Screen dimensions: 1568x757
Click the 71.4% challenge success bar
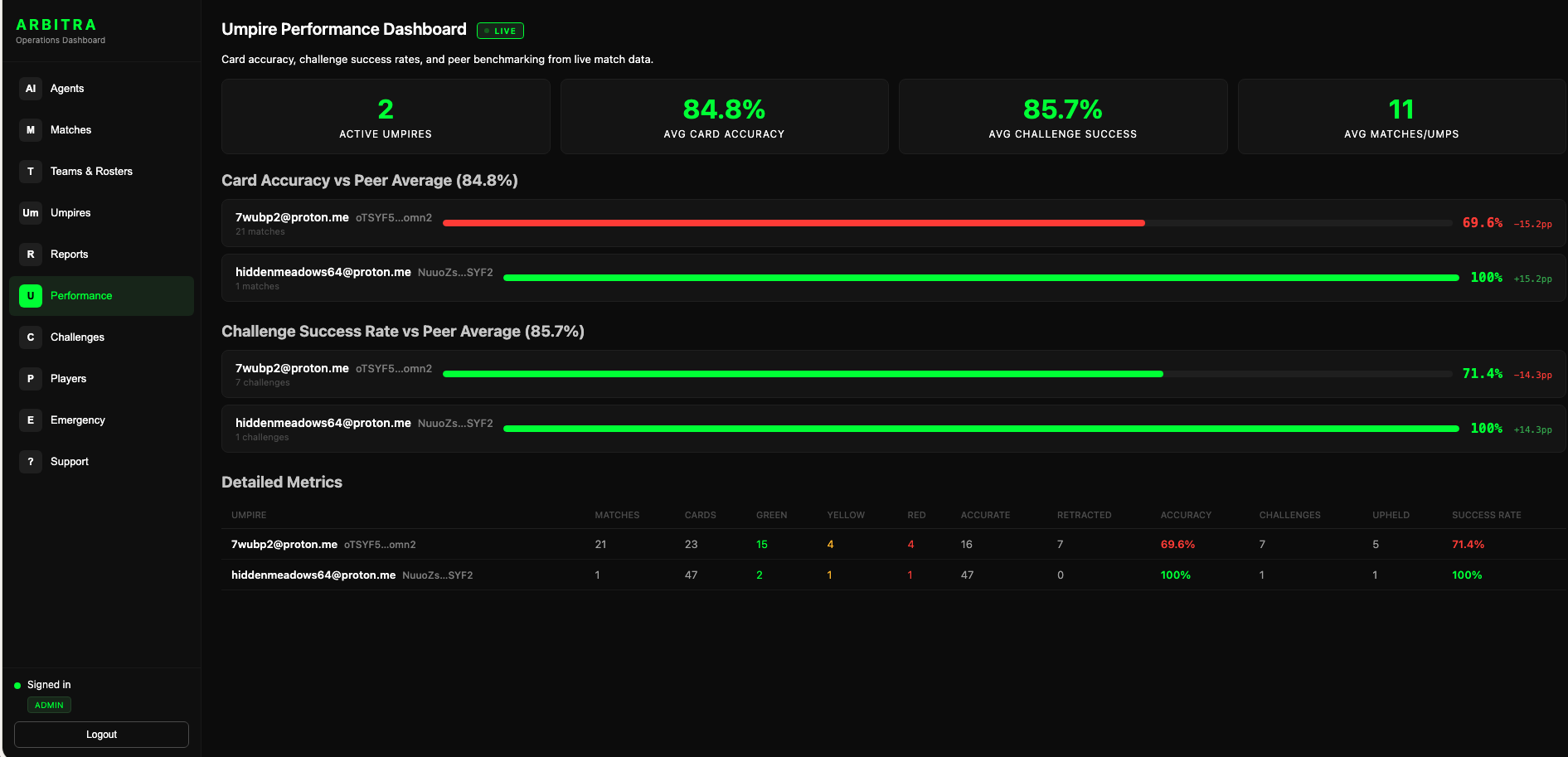[x=803, y=374]
